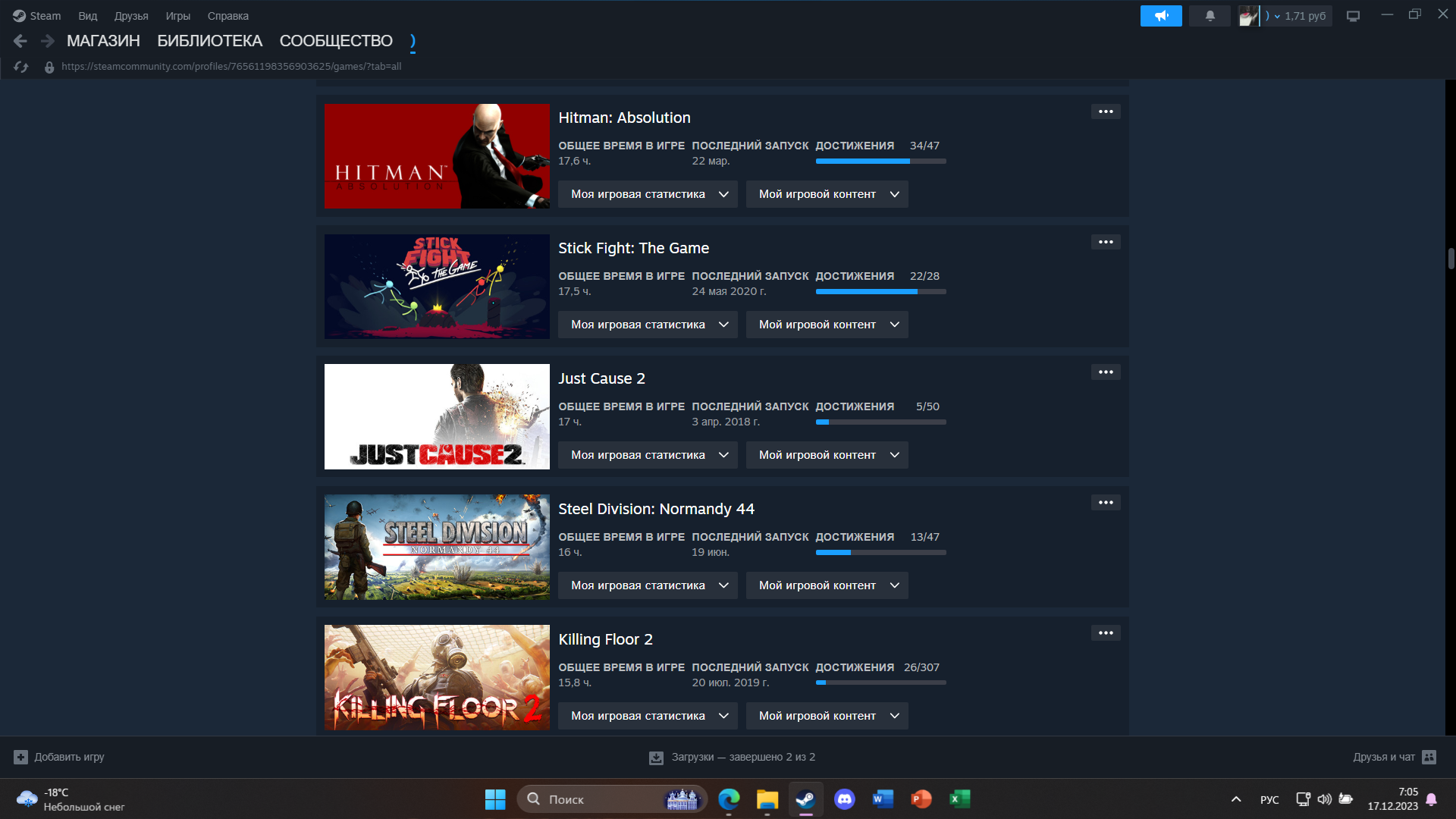This screenshot has height=819, width=1456.
Task: Open options menu for Steel Division
Action: point(1106,503)
